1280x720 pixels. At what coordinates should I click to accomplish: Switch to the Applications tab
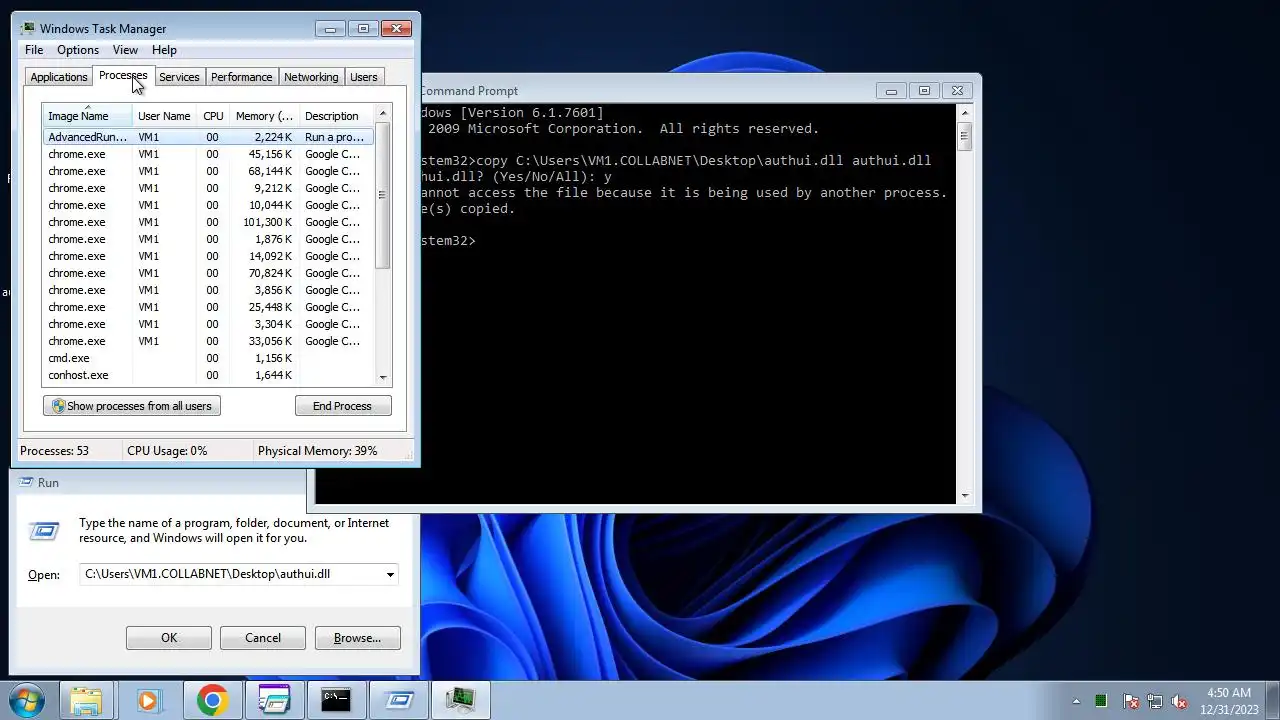coord(59,77)
